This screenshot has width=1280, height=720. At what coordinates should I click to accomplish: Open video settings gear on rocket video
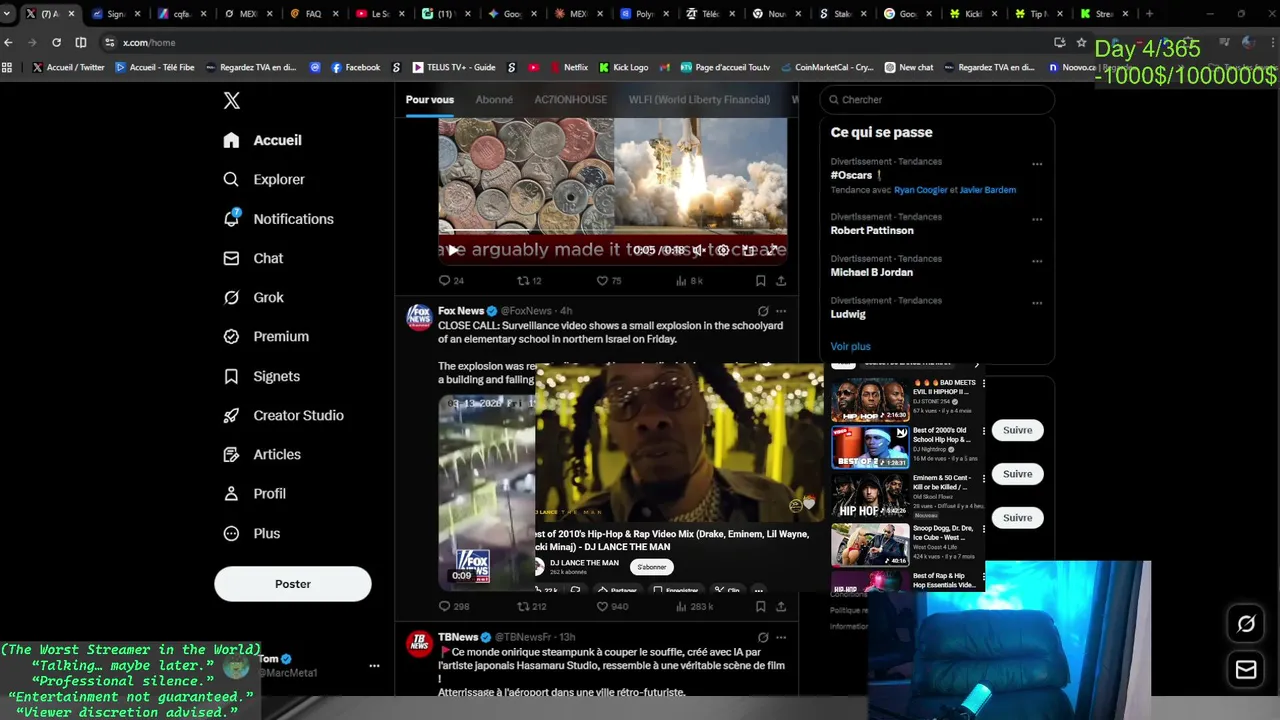click(723, 250)
